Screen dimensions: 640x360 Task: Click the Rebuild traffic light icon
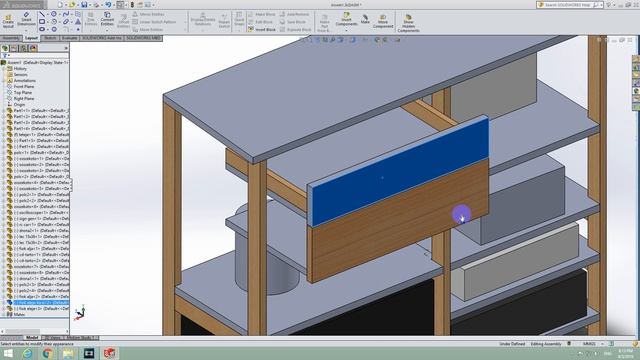132,4
